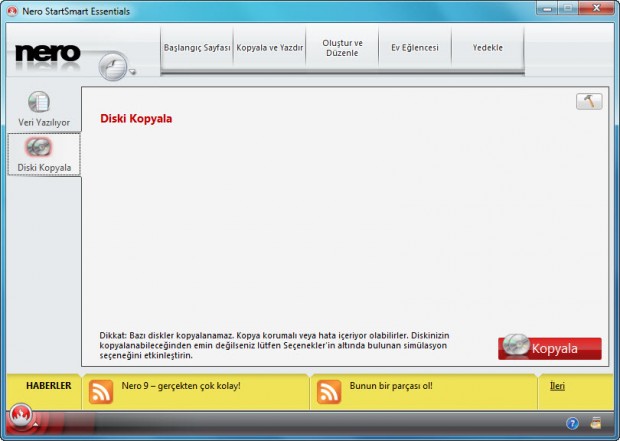Viewport: 620px width, 441px height.
Task: Close the Nero StartSmart Essentials window
Action: pyautogui.click(x=596, y=8)
